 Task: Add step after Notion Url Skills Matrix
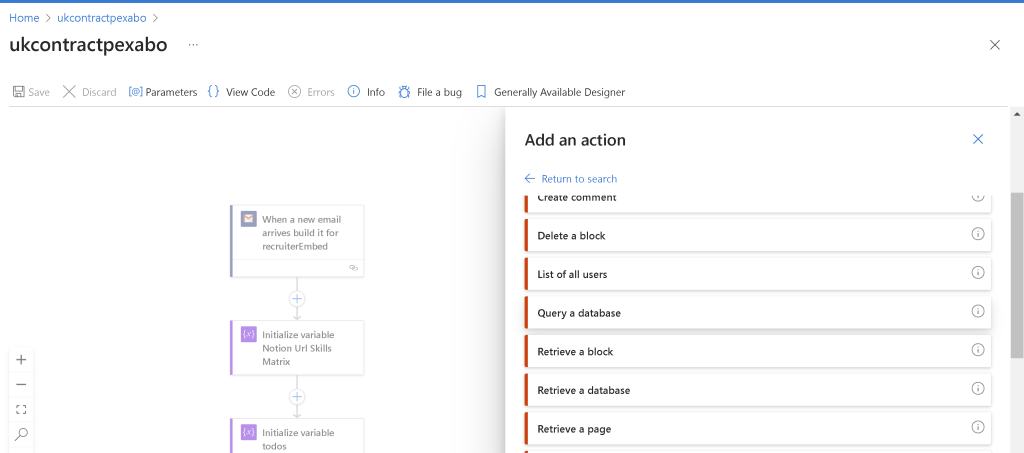(x=297, y=397)
